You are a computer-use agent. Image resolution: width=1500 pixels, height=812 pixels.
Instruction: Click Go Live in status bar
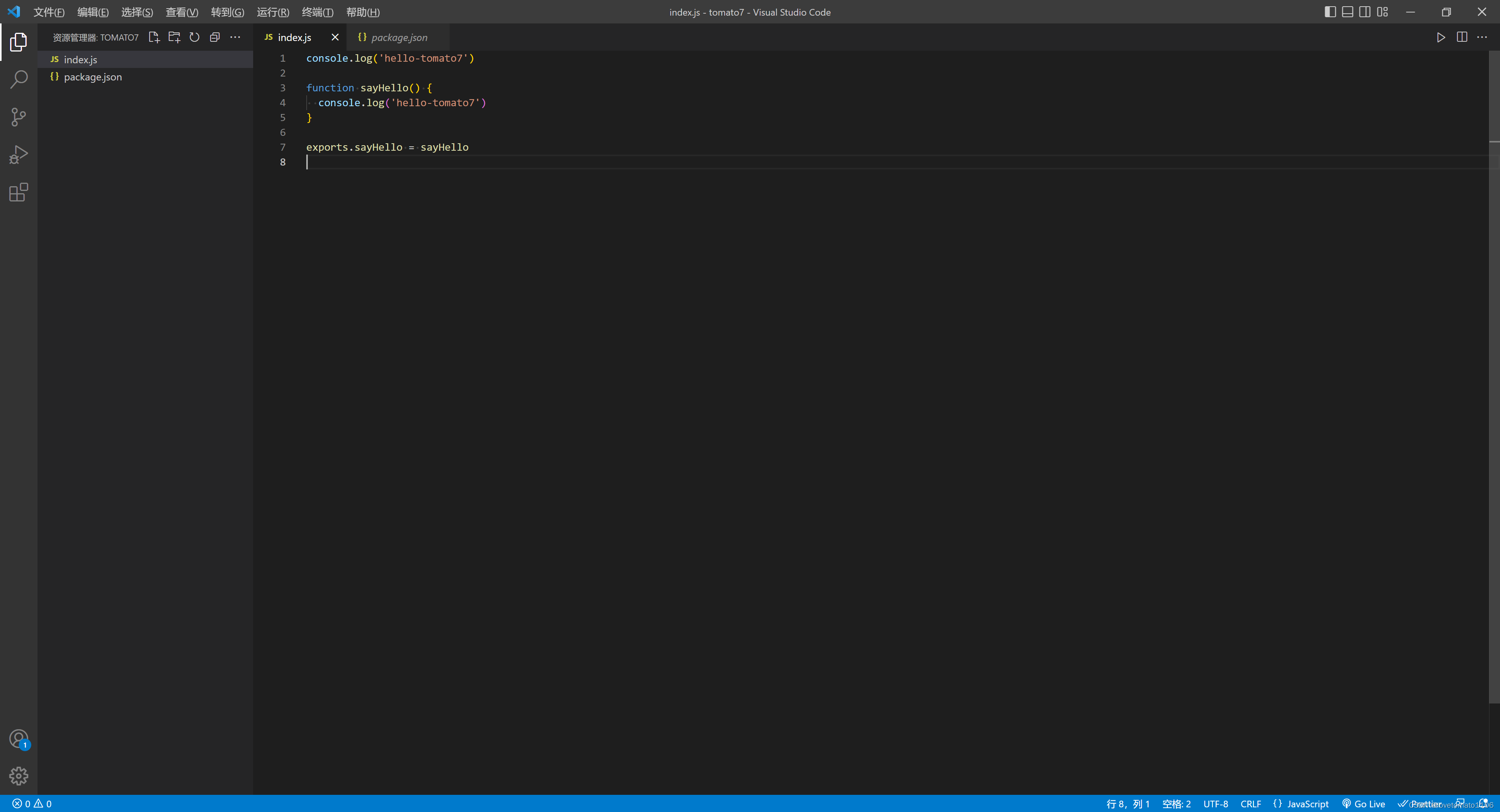(1364, 803)
